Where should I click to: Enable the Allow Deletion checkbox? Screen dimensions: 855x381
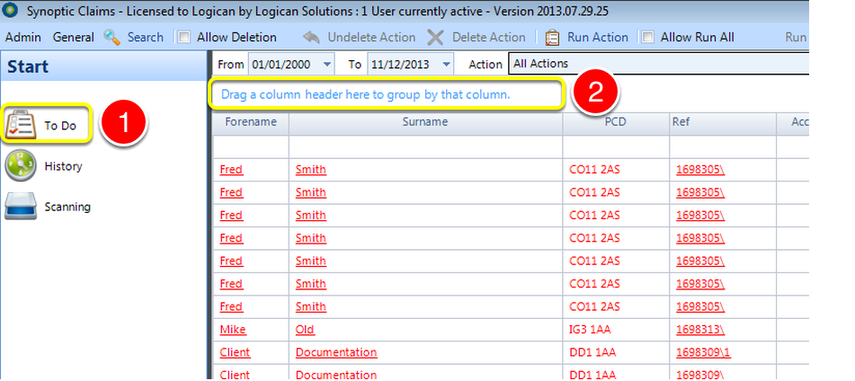[x=185, y=37]
